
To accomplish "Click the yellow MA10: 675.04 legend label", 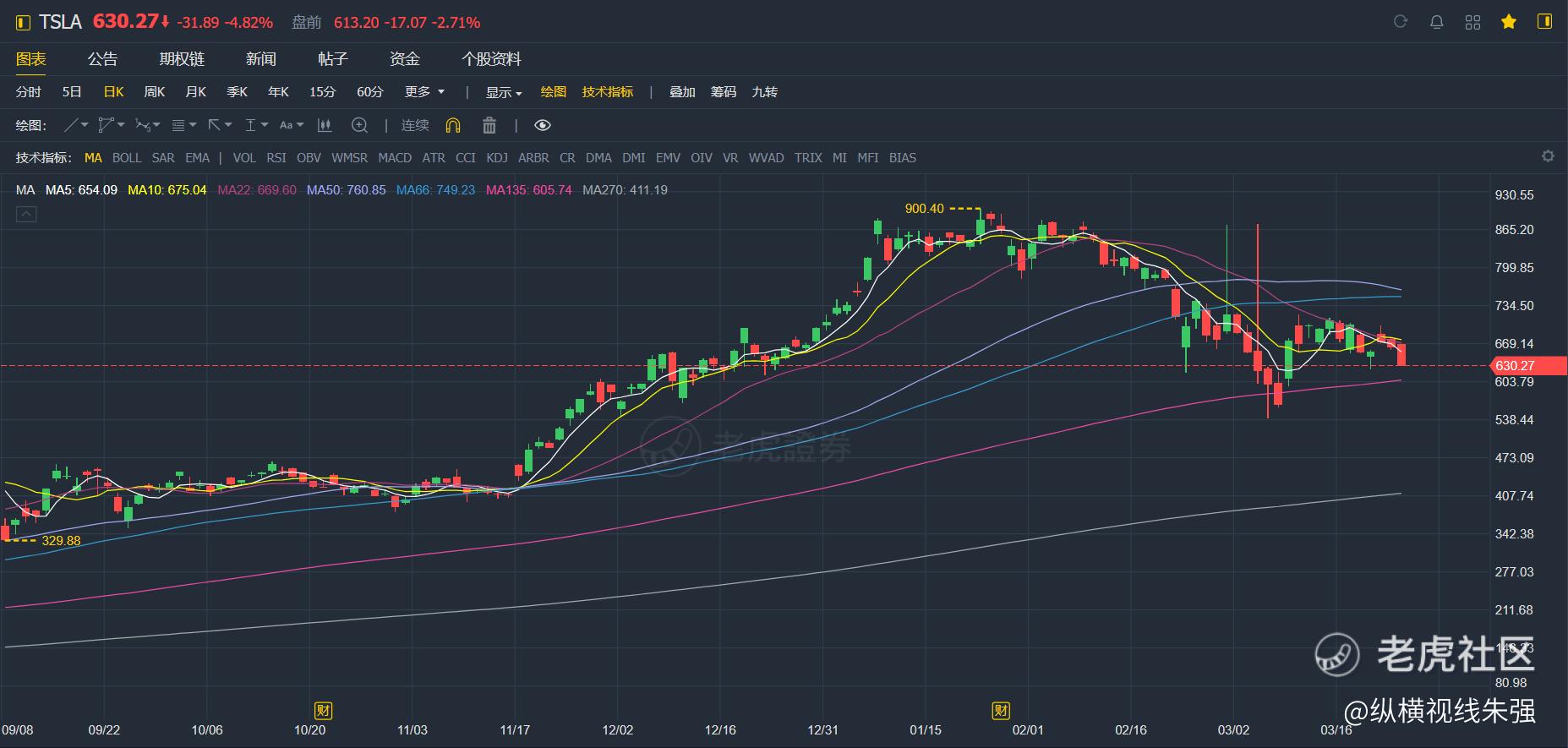I will [167, 190].
